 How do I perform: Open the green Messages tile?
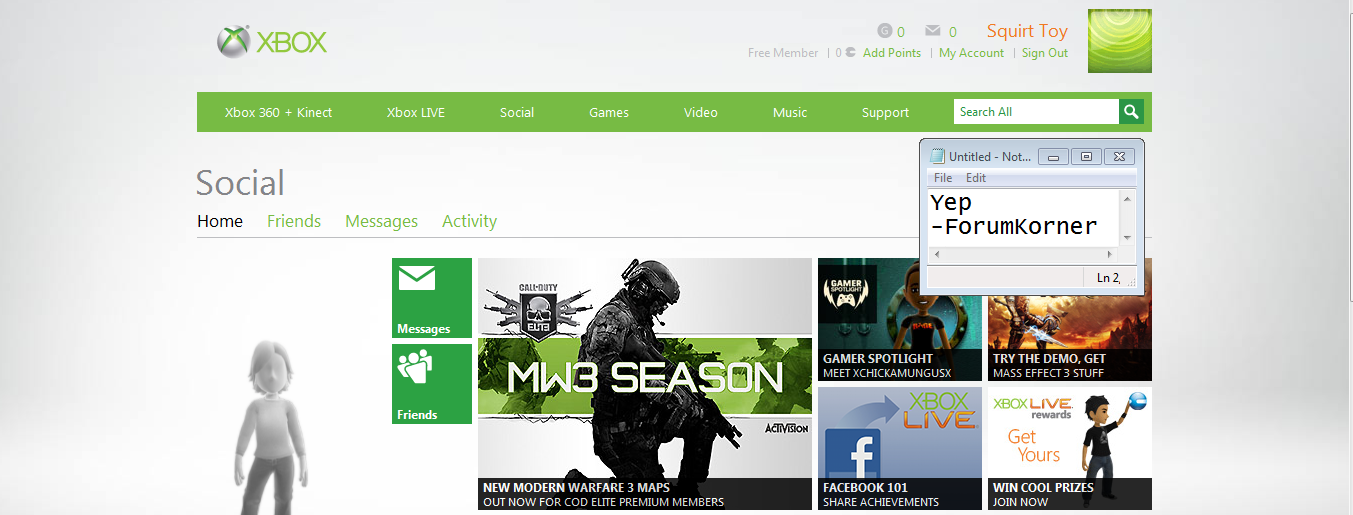pos(432,298)
